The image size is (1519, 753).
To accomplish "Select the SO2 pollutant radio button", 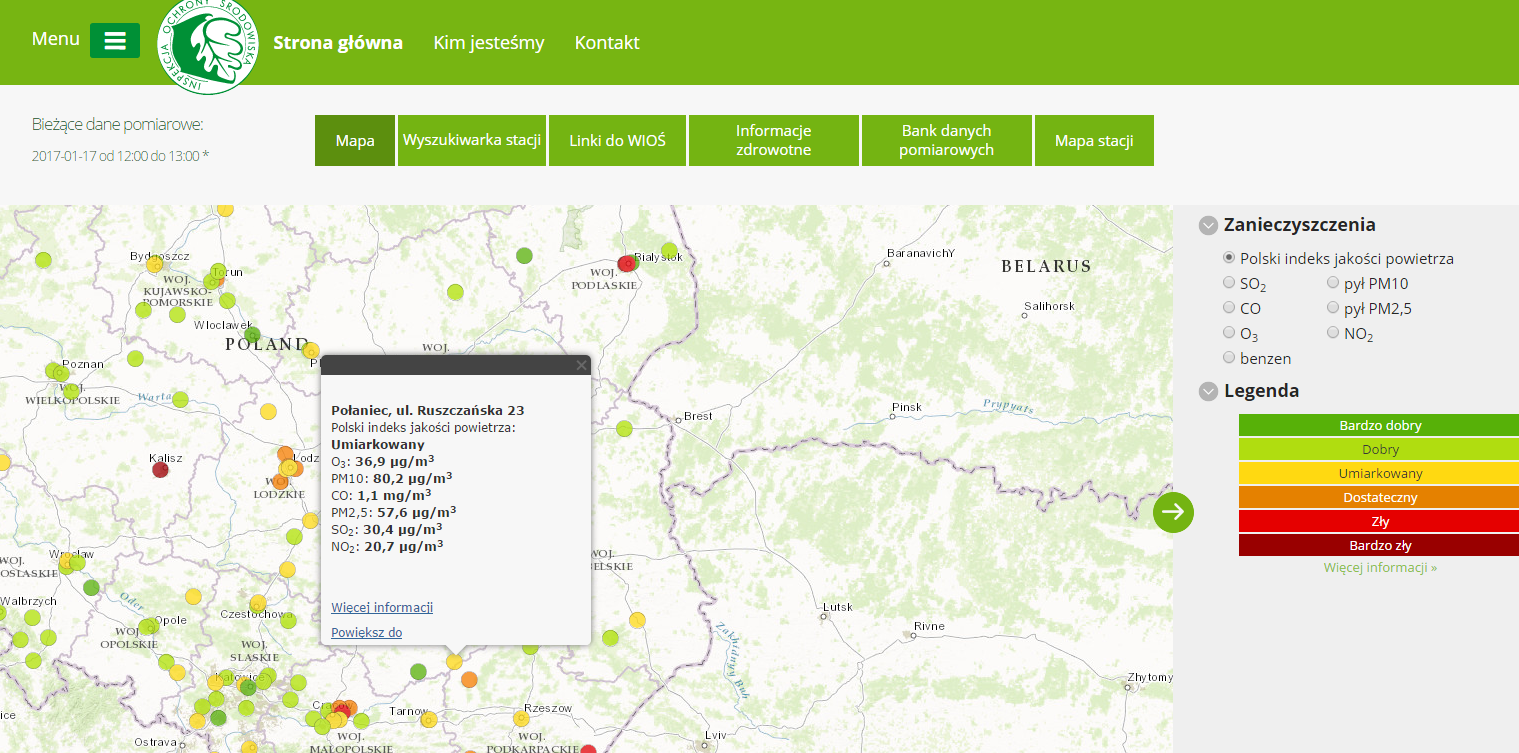I will tap(1230, 284).
